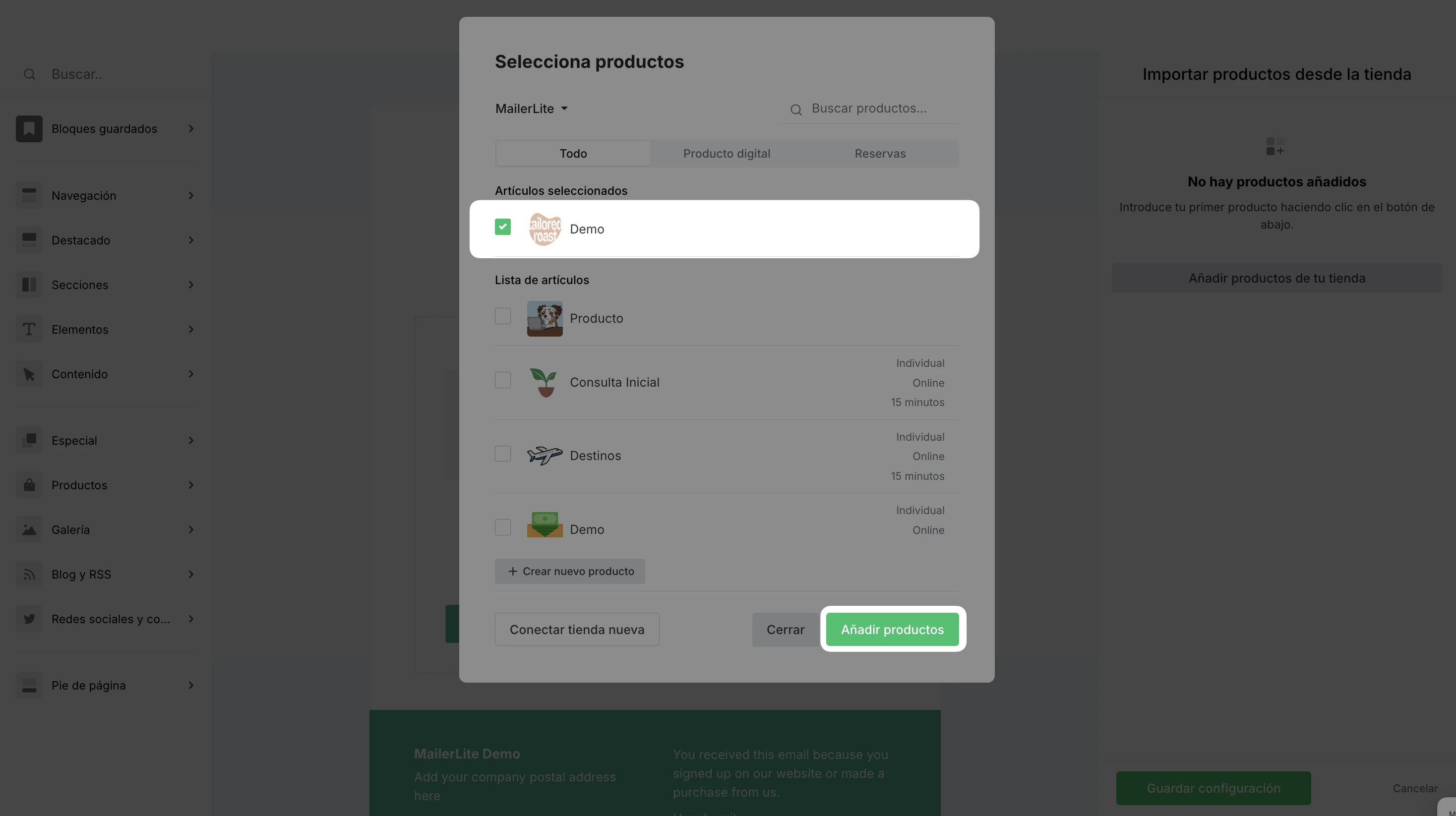1456x816 pixels.
Task: Click the sidebar search magnifier icon
Action: tap(29, 74)
